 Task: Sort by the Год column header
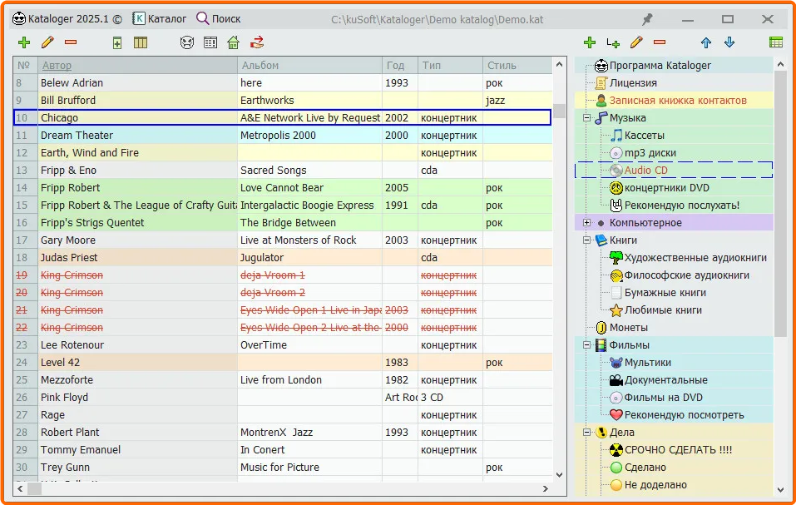(400, 65)
